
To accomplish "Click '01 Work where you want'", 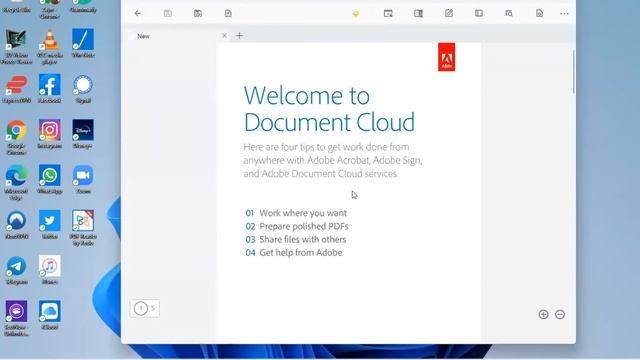I will tap(296, 213).
